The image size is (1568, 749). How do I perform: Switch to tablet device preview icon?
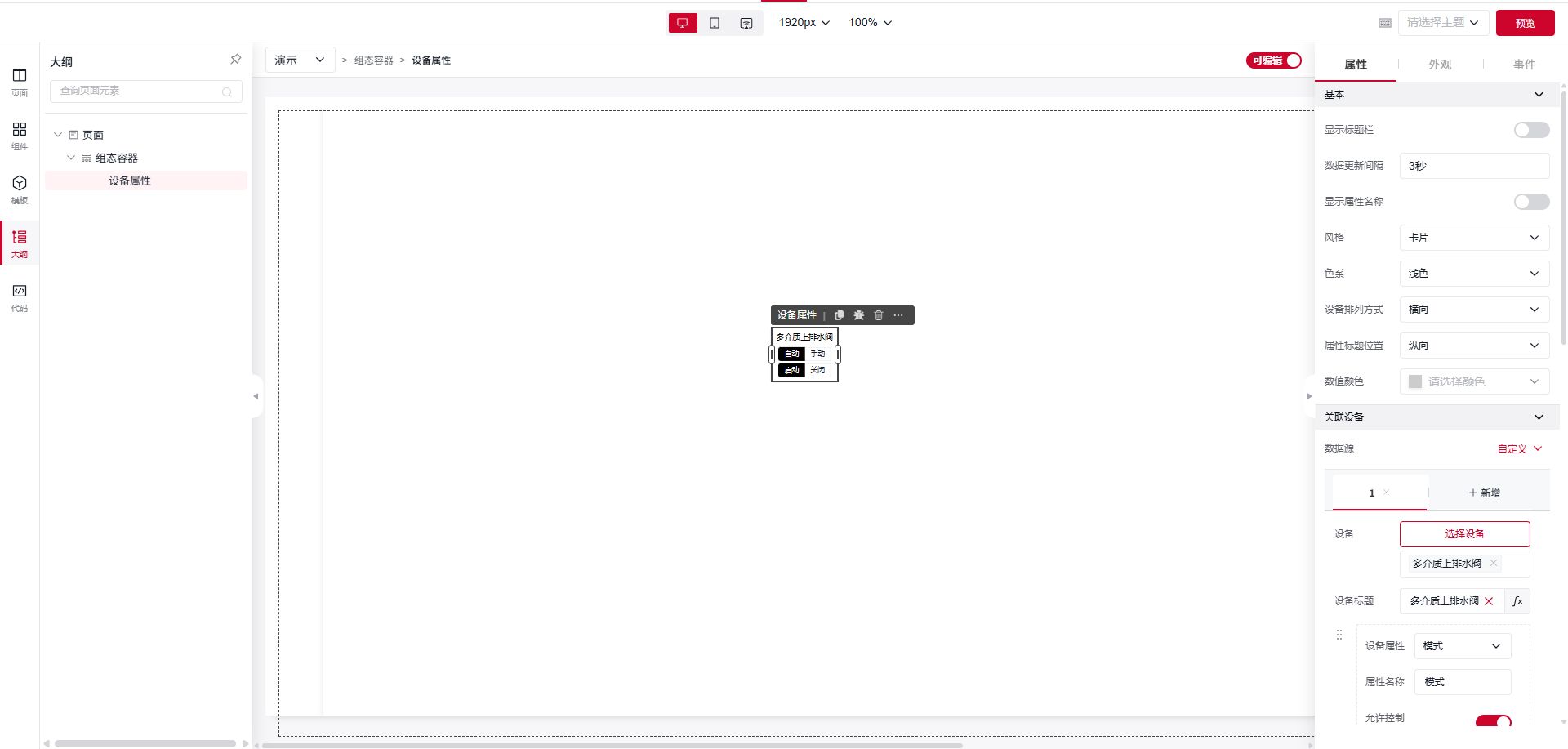click(x=715, y=23)
